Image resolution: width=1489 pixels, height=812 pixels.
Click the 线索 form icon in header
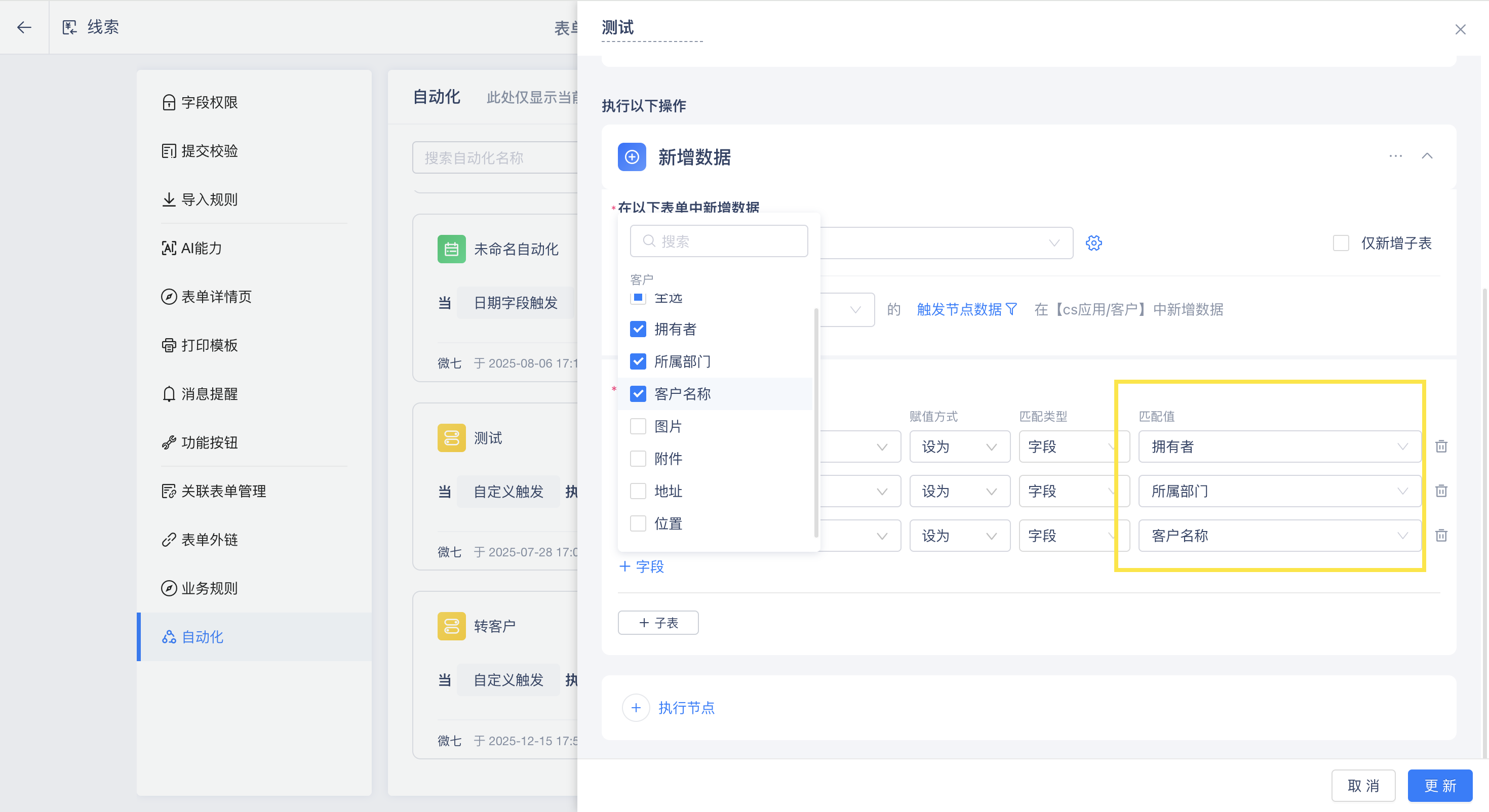69,27
